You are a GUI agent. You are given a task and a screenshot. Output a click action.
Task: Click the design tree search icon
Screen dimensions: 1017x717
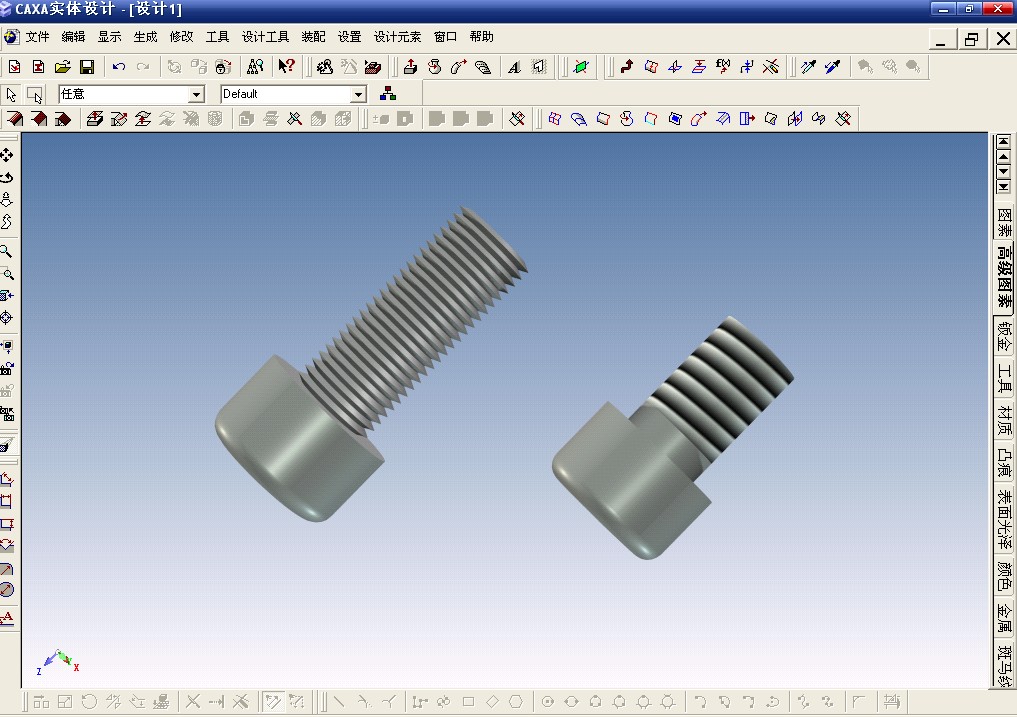(x=255, y=66)
